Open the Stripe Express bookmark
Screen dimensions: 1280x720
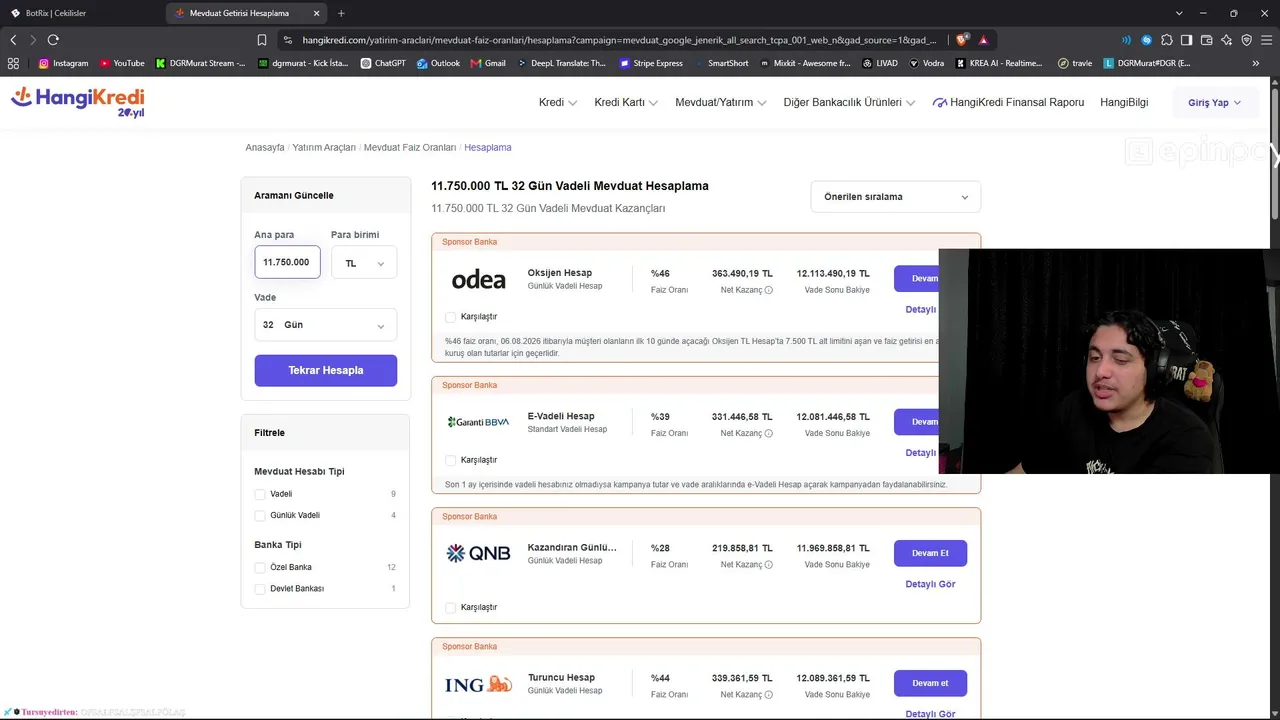(651, 63)
